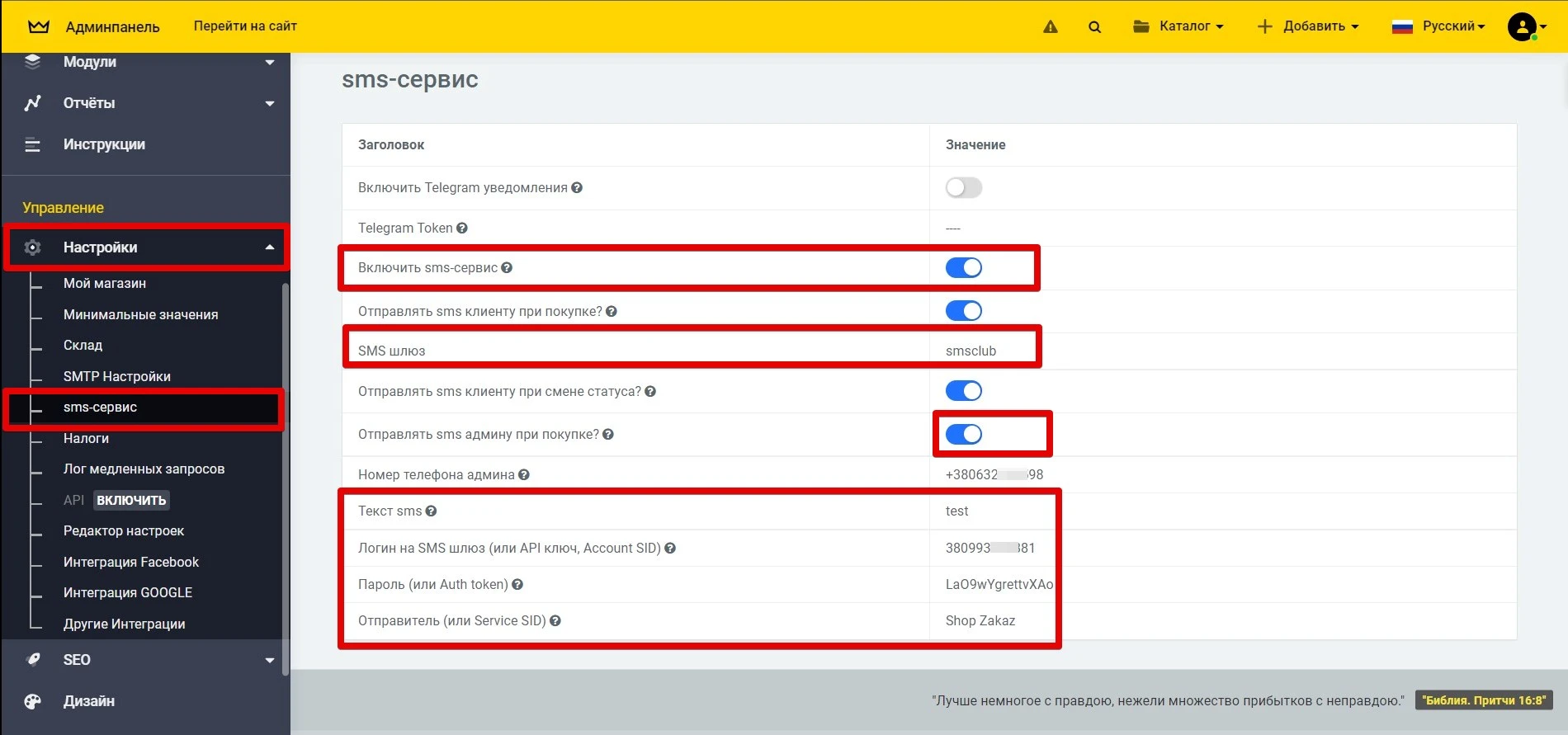The height and width of the screenshot is (735, 1568).
Task: Open the Каталог dropdown
Action: pos(1178,26)
